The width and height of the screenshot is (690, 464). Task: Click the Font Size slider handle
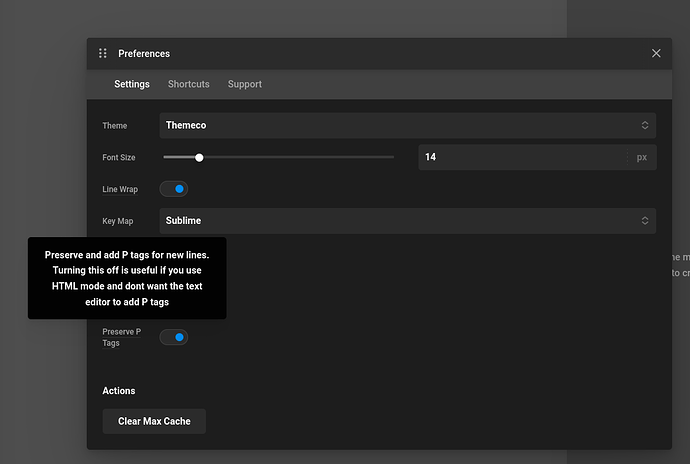point(199,157)
